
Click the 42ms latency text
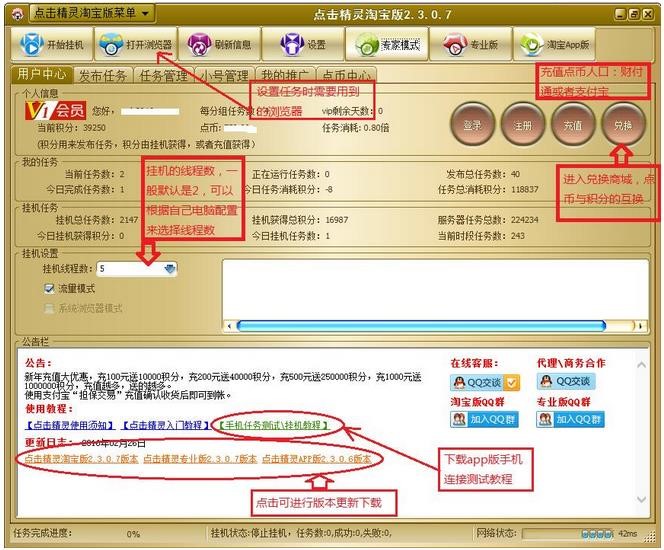pyautogui.click(x=628, y=533)
